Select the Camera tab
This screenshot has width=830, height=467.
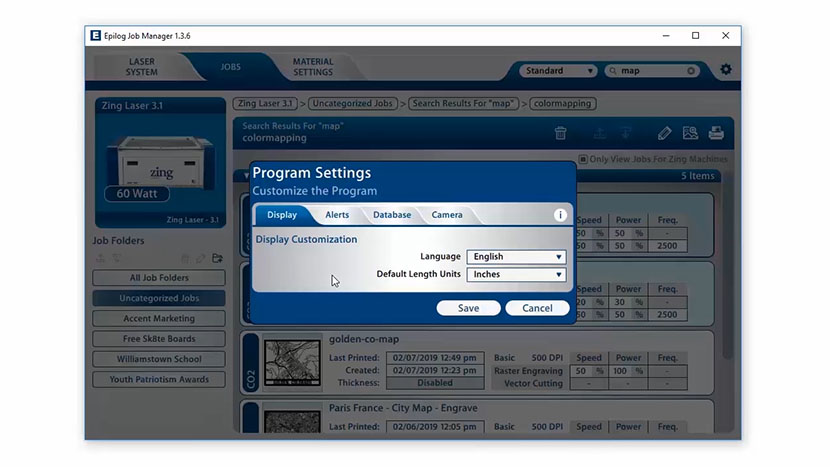tap(447, 215)
